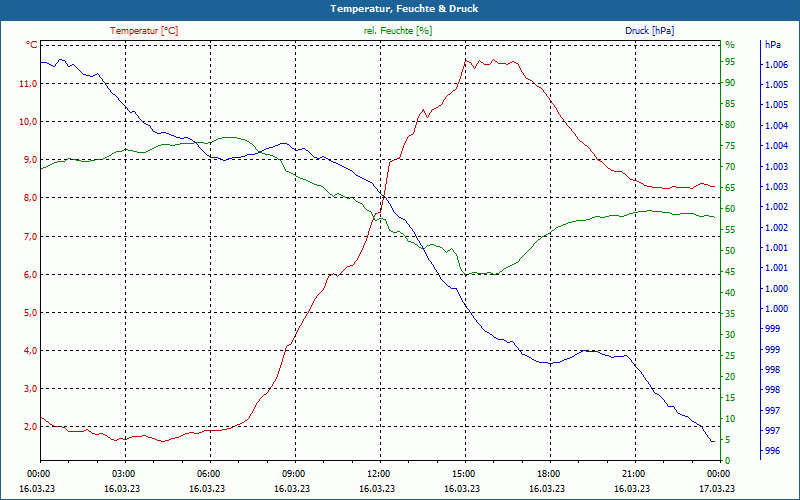Click the green "65" humidity axis value
Image resolution: width=800 pixels, height=500 pixels.
tap(730, 187)
